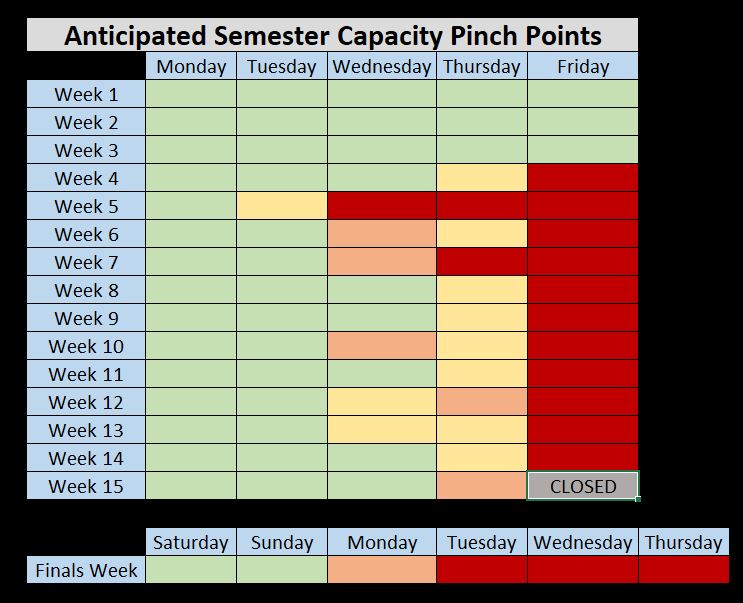Select the title Anticipated Semester Capacity Pinch Points
The height and width of the screenshot is (603, 743).
coord(333,35)
